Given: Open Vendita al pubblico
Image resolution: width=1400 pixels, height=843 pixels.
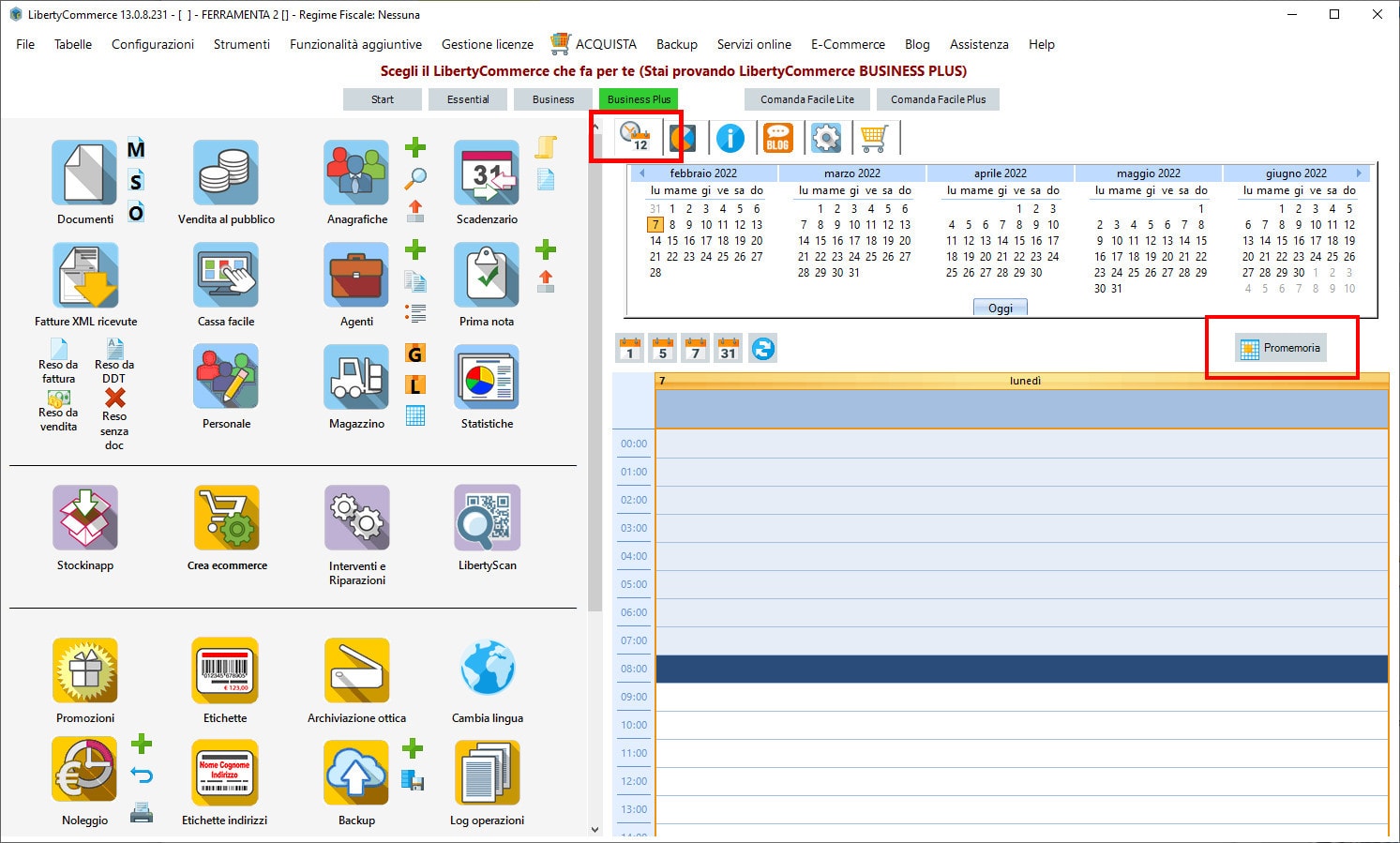Looking at the screenshot, I should tap(226, 173).
